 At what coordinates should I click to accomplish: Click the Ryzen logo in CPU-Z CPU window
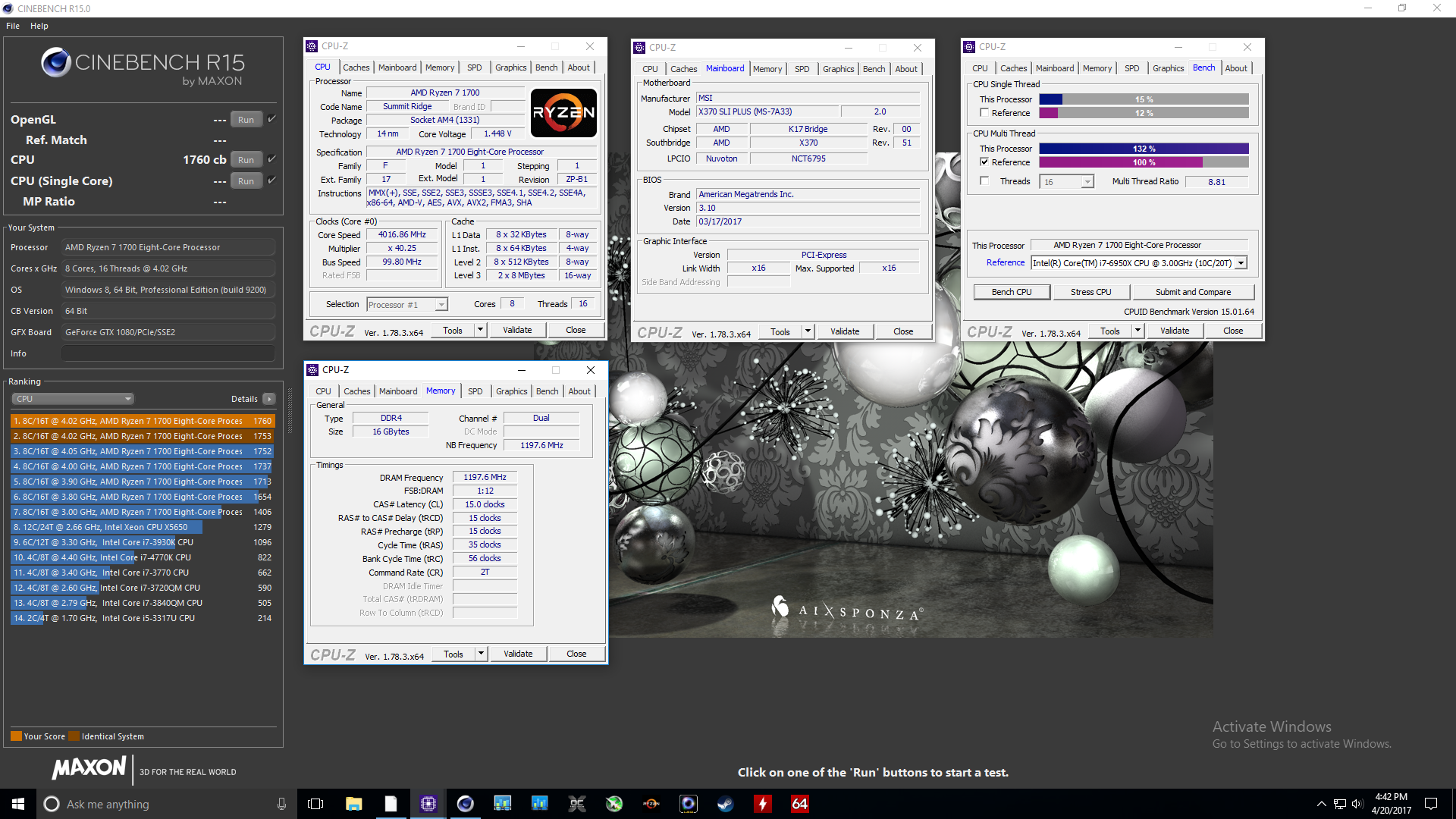click(563, 113)
